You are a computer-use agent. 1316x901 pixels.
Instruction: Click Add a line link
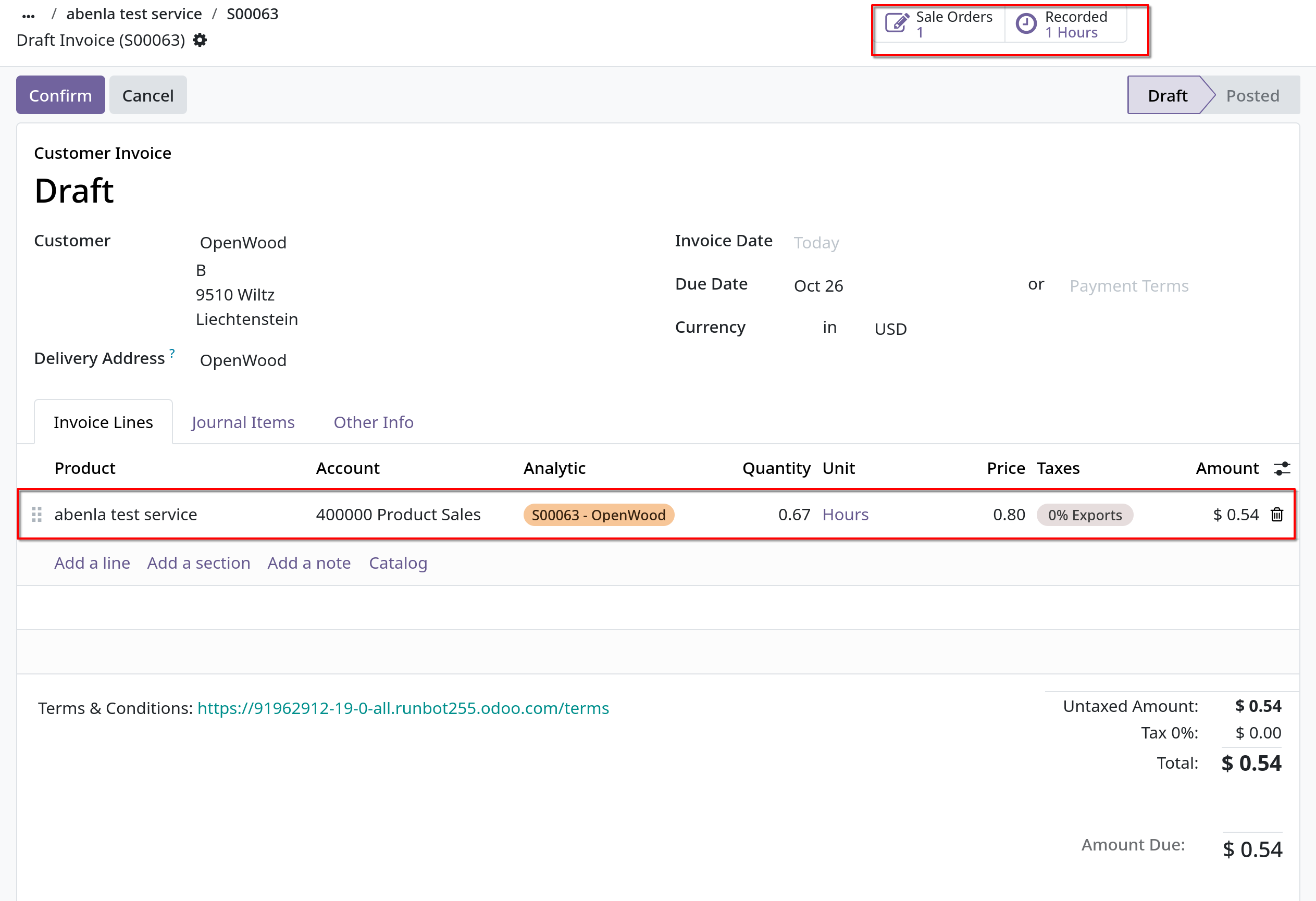pos(92,562)
